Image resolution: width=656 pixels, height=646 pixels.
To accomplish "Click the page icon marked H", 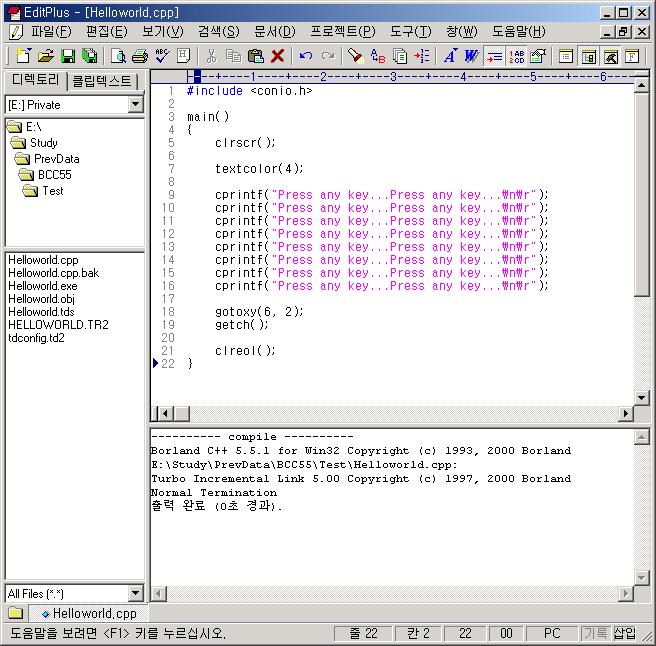I will 184,56.
